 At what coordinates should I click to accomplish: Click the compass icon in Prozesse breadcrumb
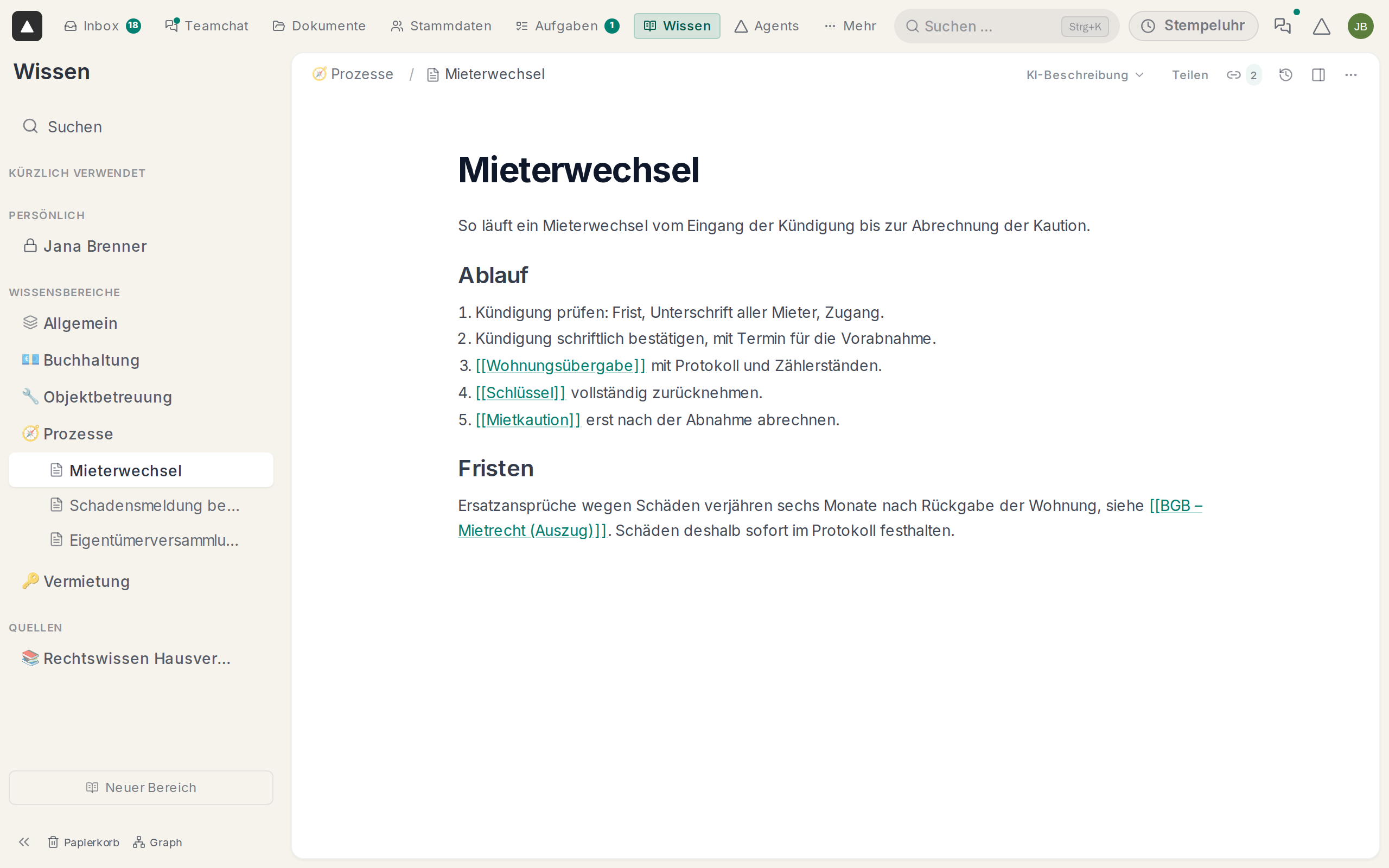[x=319, y=74]
